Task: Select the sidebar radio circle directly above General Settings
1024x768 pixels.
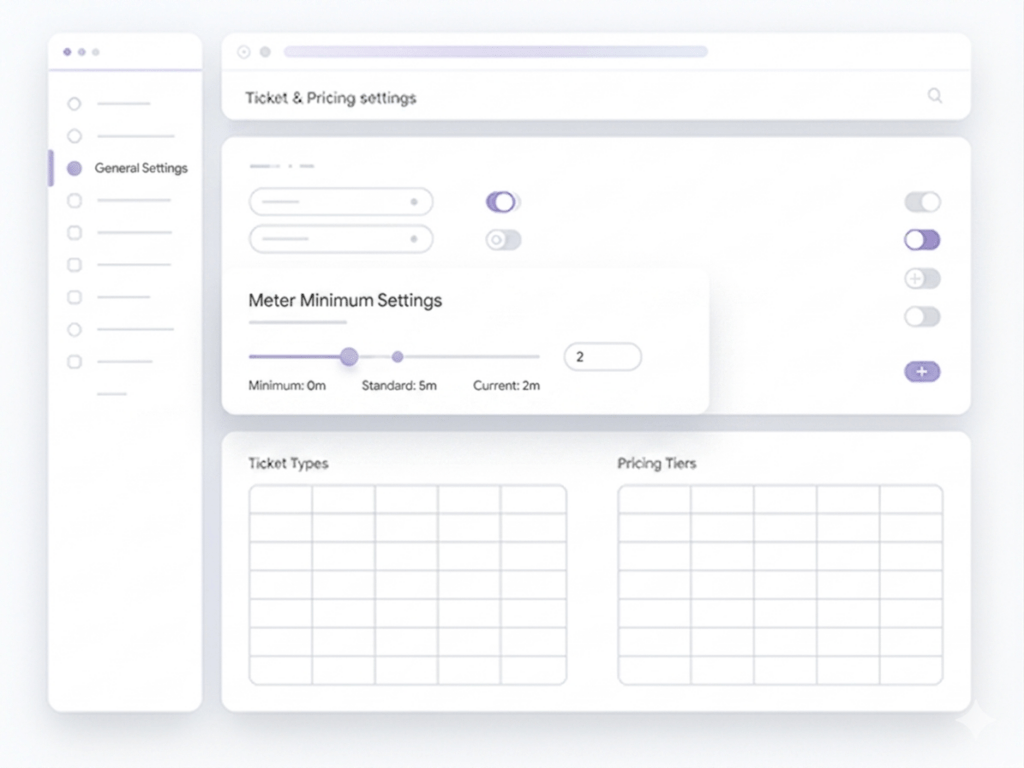Action: coord(74,136)
